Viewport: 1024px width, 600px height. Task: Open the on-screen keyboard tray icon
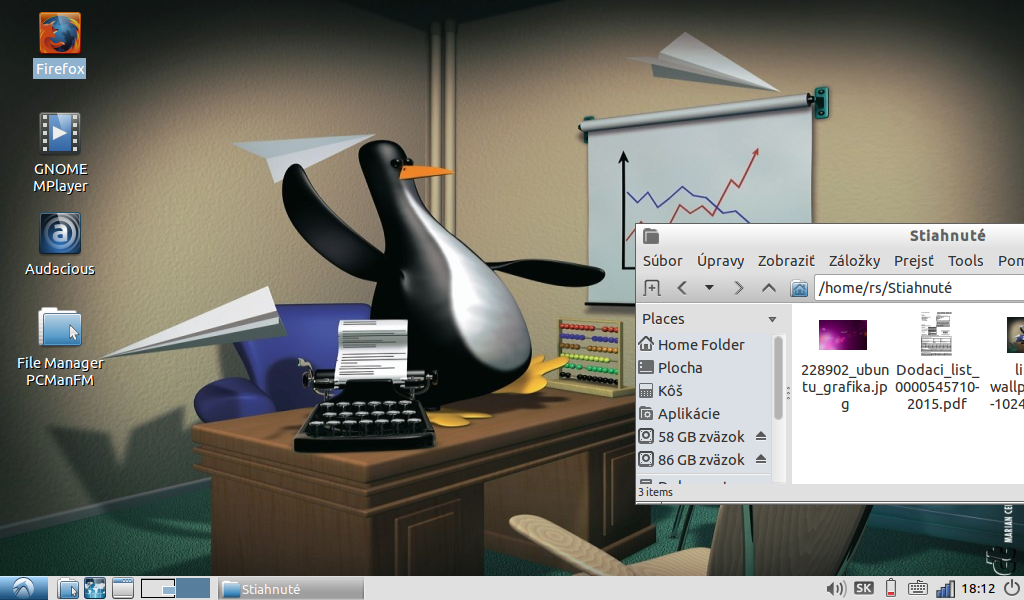point(917,588)
